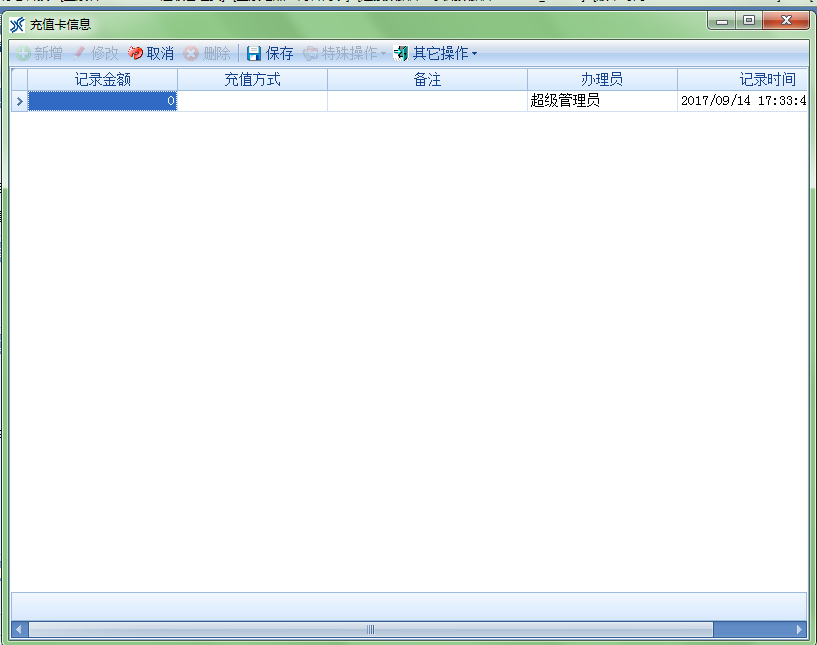This screenshot has height=645, width=817.
Task: Click the empty 备注 cell in the first row
Action: pyautogui.click(x=427, y=101)
